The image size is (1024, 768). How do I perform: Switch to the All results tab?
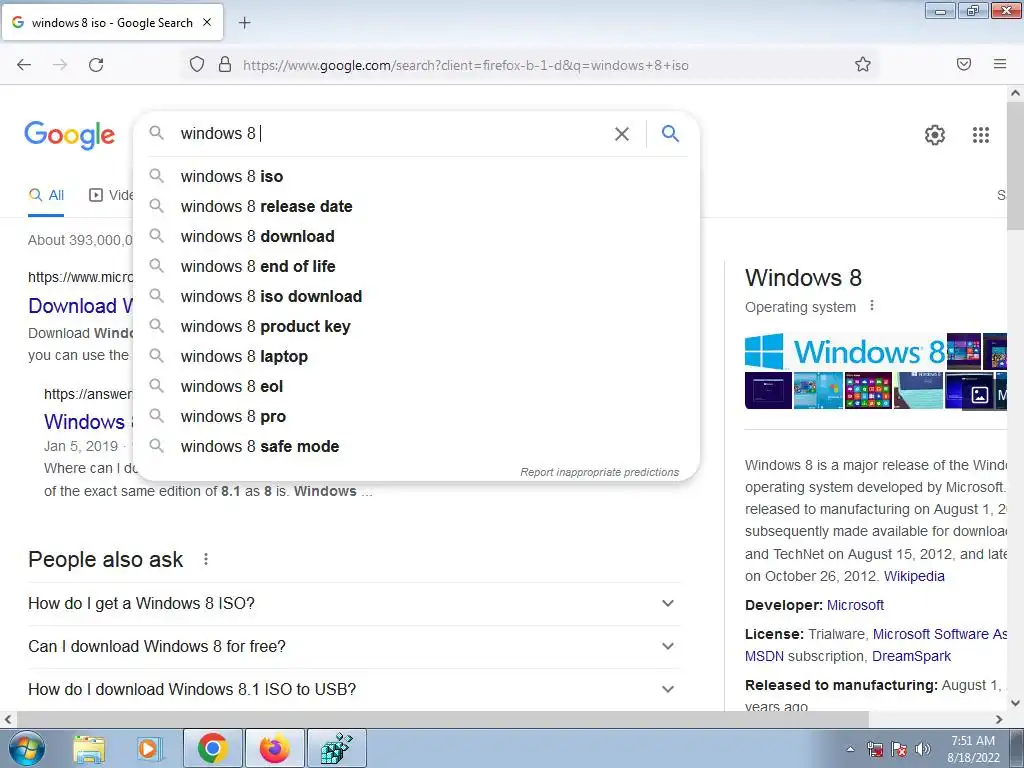pos(46,195)
